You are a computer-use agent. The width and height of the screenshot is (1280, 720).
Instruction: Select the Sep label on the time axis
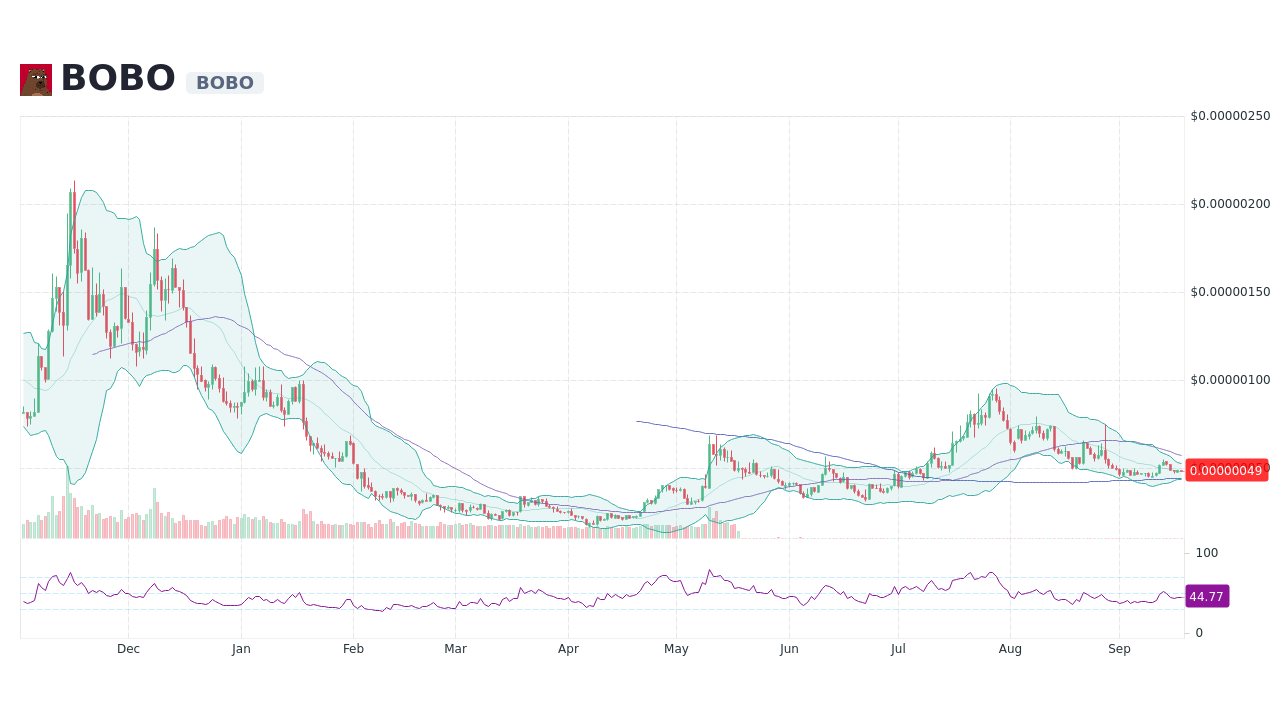pos(1120,648)
